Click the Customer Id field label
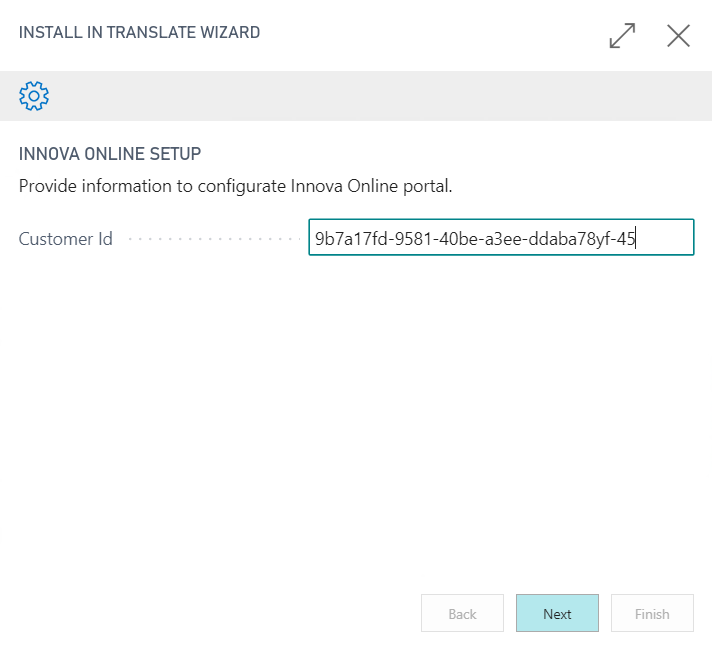This screenshot has height=648, width=712. click(x=66, y=239)
